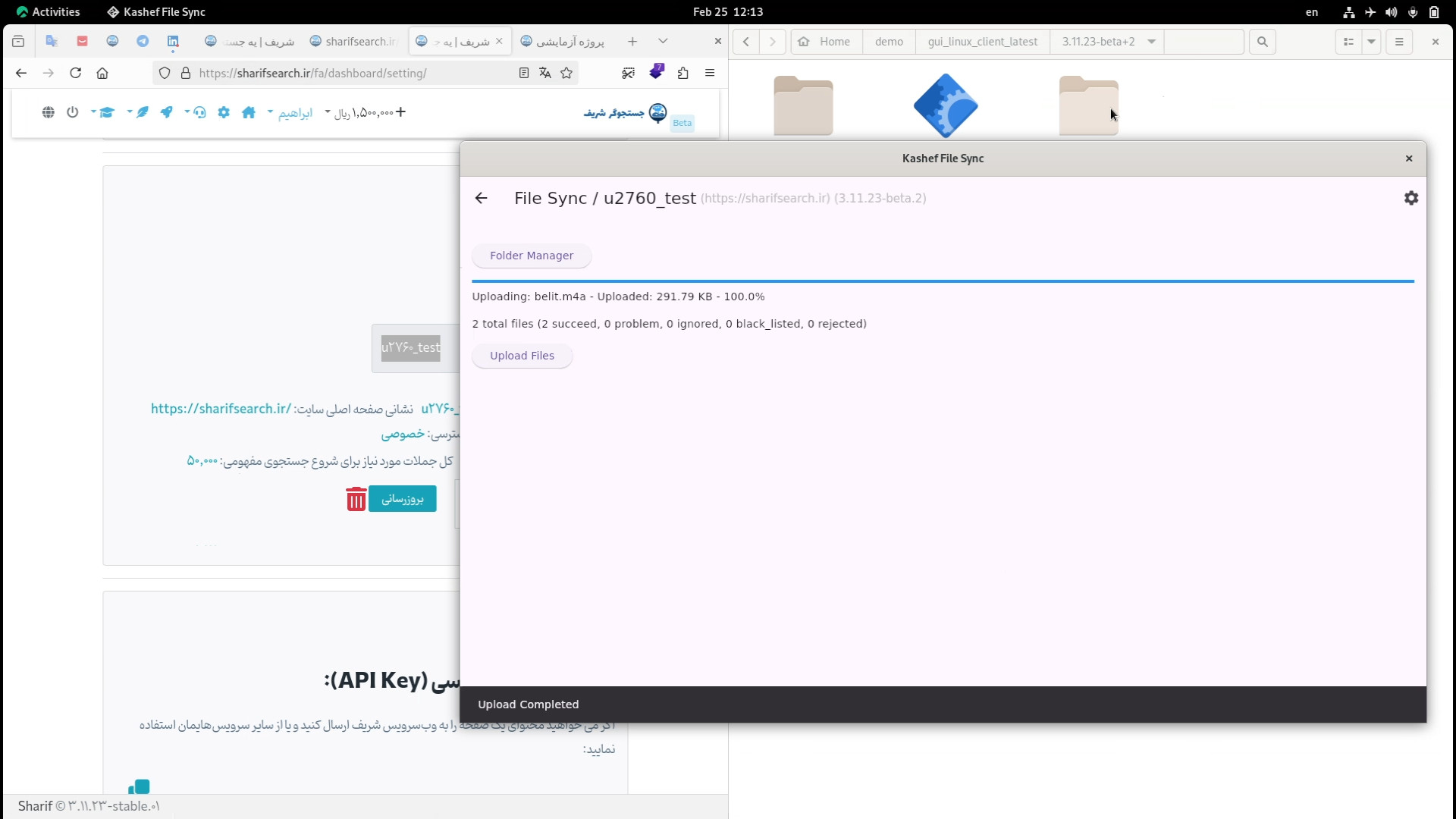Viewport: 1456px width, 819px height.
Task: Click the red trash delete icon
Action: tap(356, 499)
